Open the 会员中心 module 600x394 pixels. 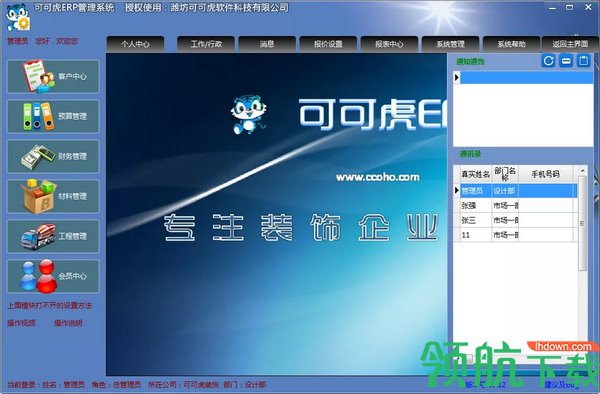pos(53,276)
